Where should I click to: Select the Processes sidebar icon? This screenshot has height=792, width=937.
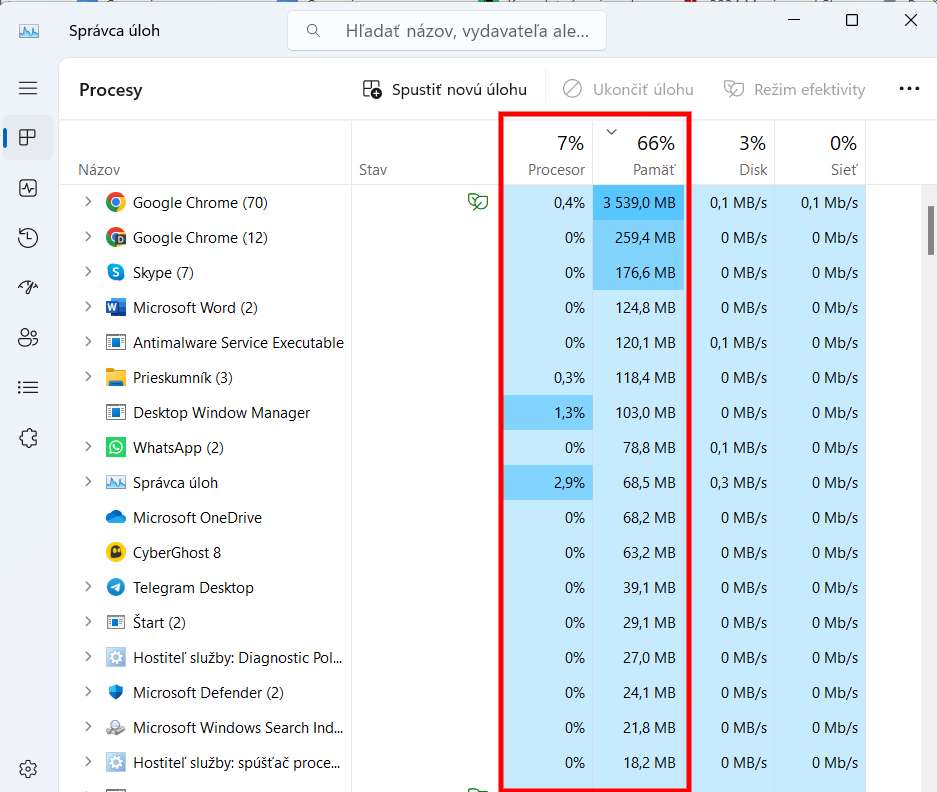[28, 137]
